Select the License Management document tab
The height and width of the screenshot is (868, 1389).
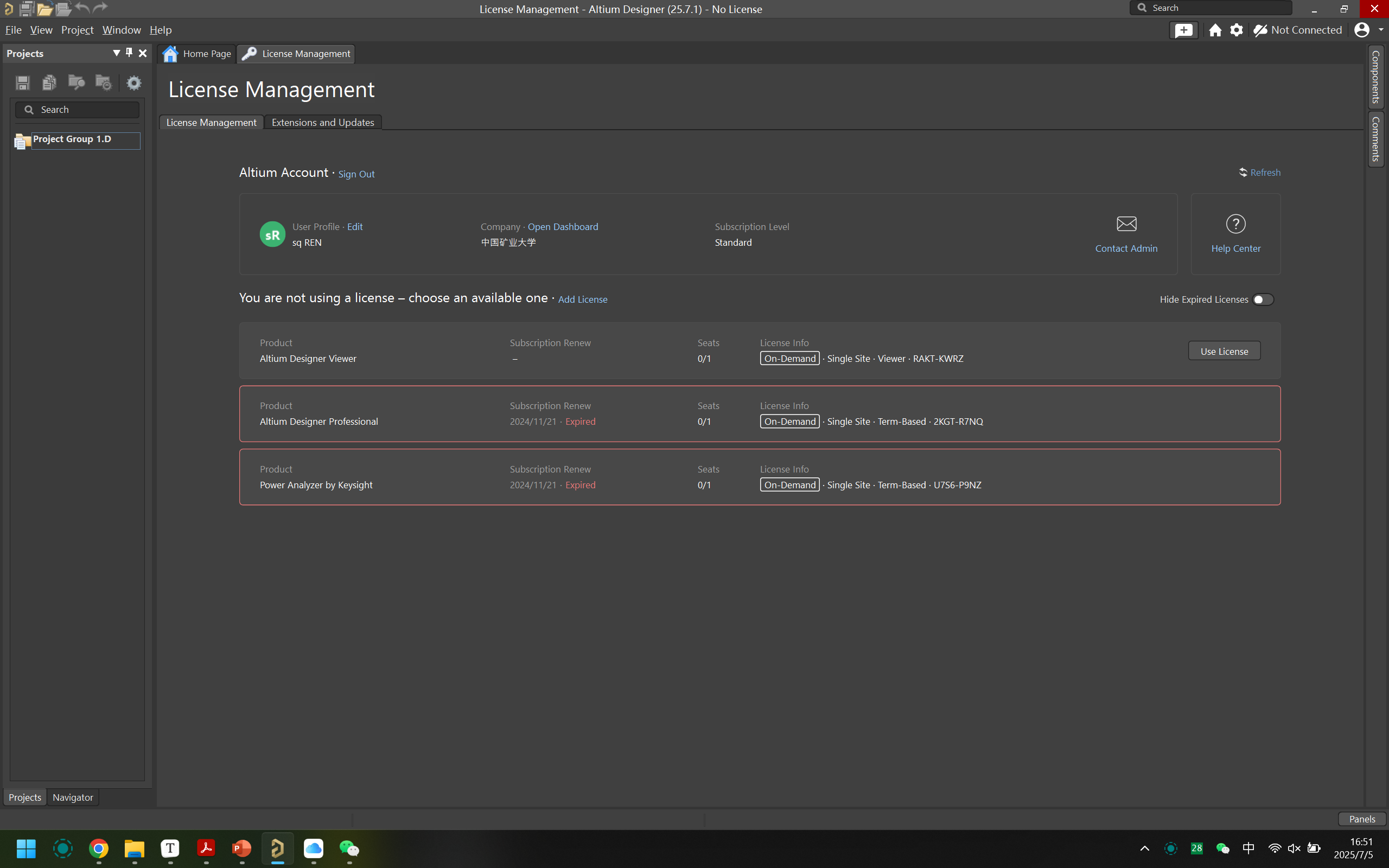[x=296, y=53]
